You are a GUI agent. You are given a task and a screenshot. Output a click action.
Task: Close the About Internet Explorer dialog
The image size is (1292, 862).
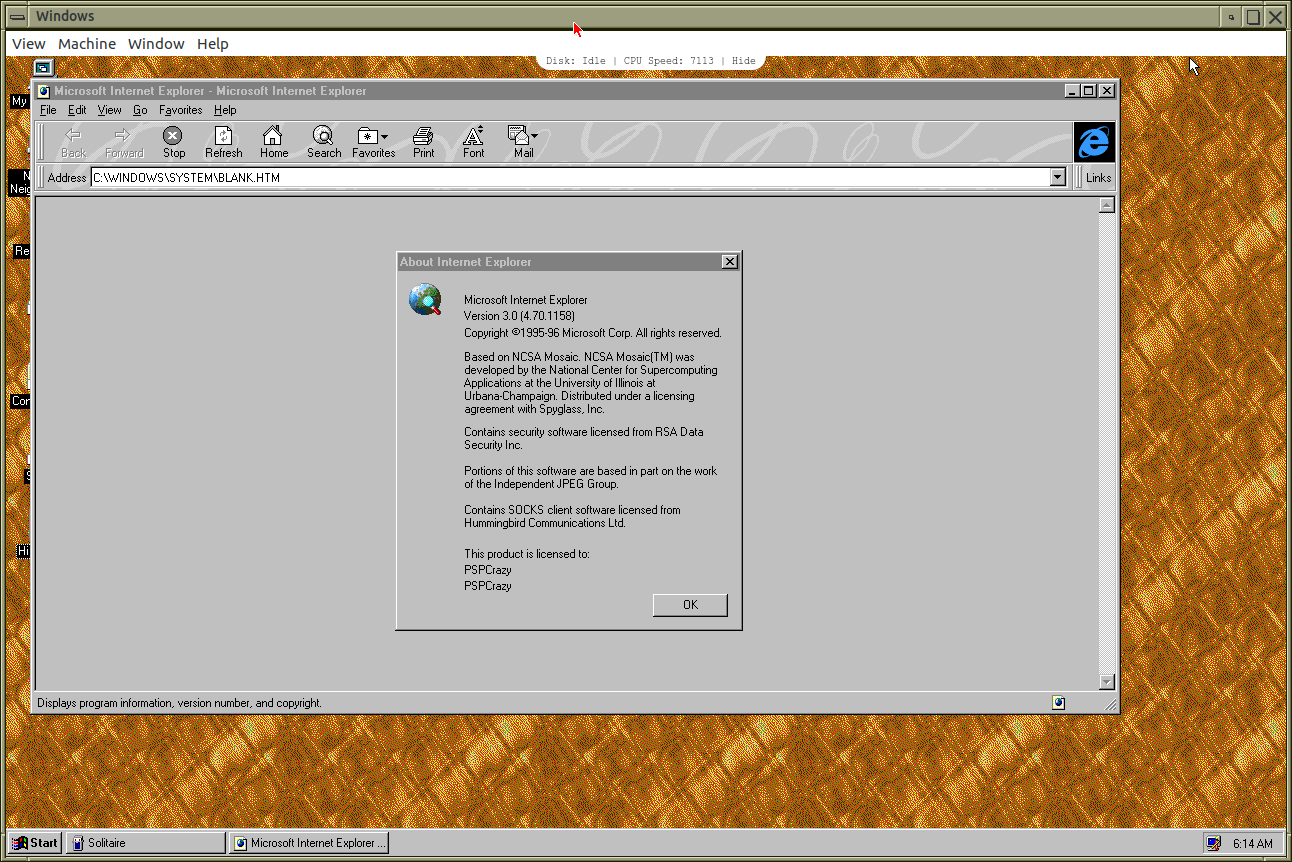click(730, 262)
